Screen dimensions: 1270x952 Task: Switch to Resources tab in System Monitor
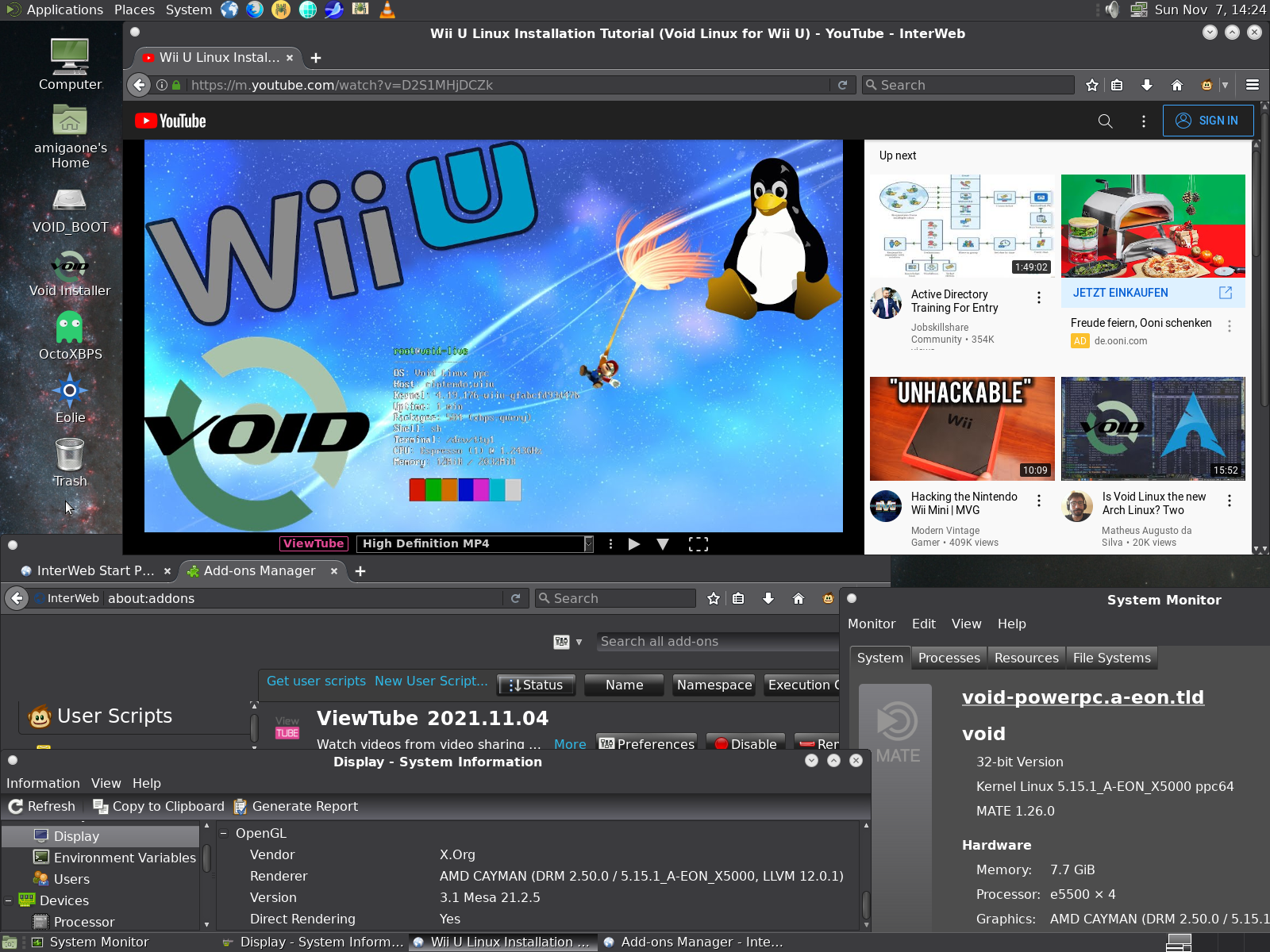1026,658
